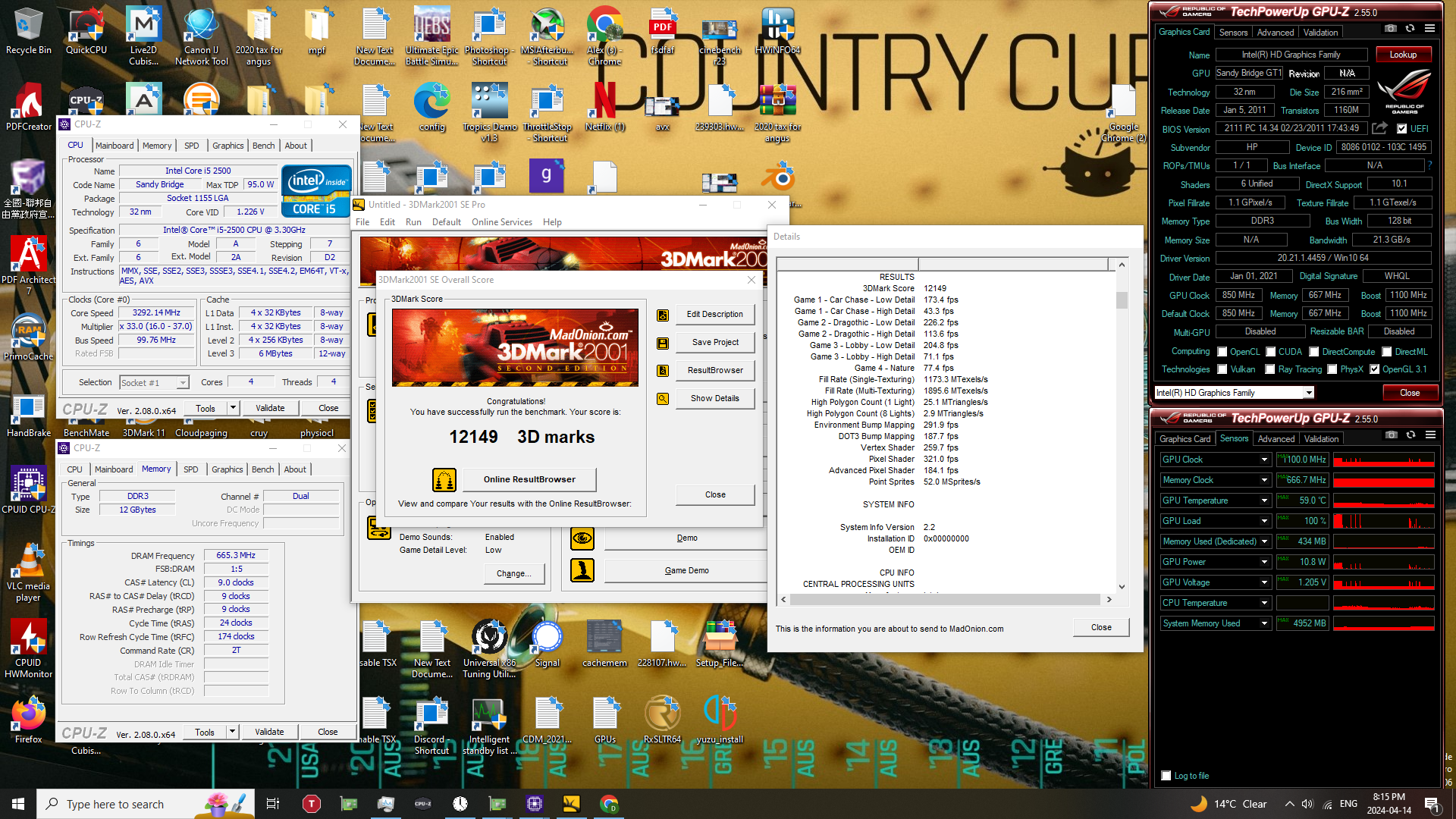Expand Memory Used (Dedicated) sensor dropdown
Image resolution: width=1456 pixels, height=819 pixels.
1264,541
